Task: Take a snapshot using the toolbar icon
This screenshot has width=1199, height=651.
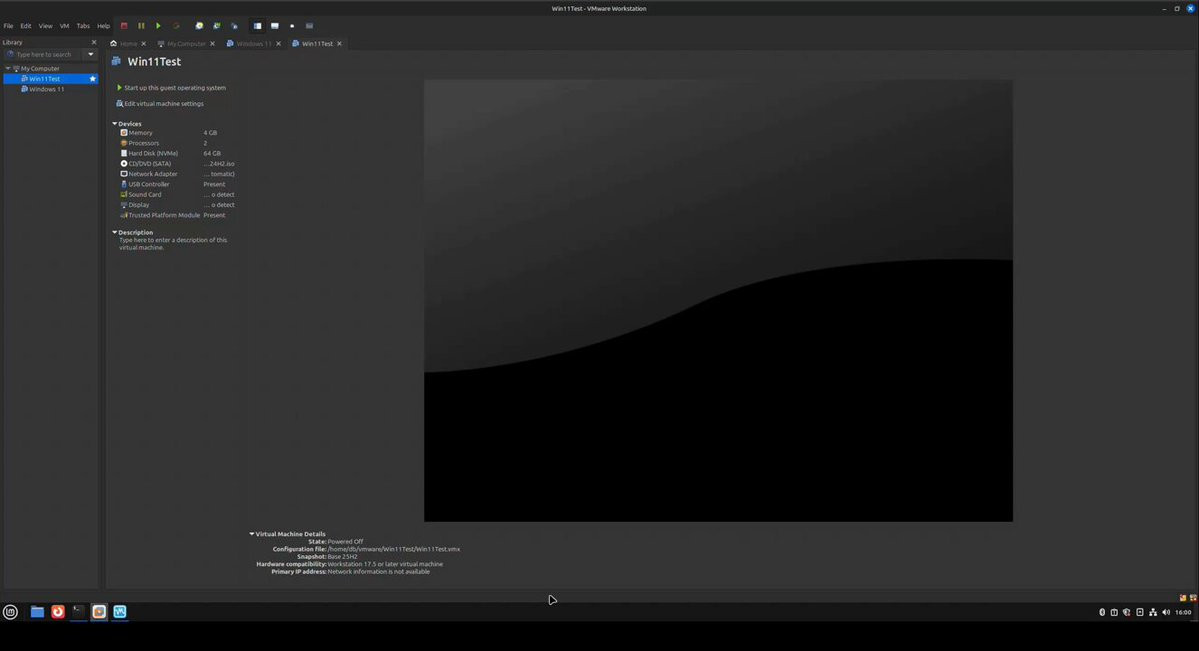Action: pyautogui.click(x=199, y=26)
